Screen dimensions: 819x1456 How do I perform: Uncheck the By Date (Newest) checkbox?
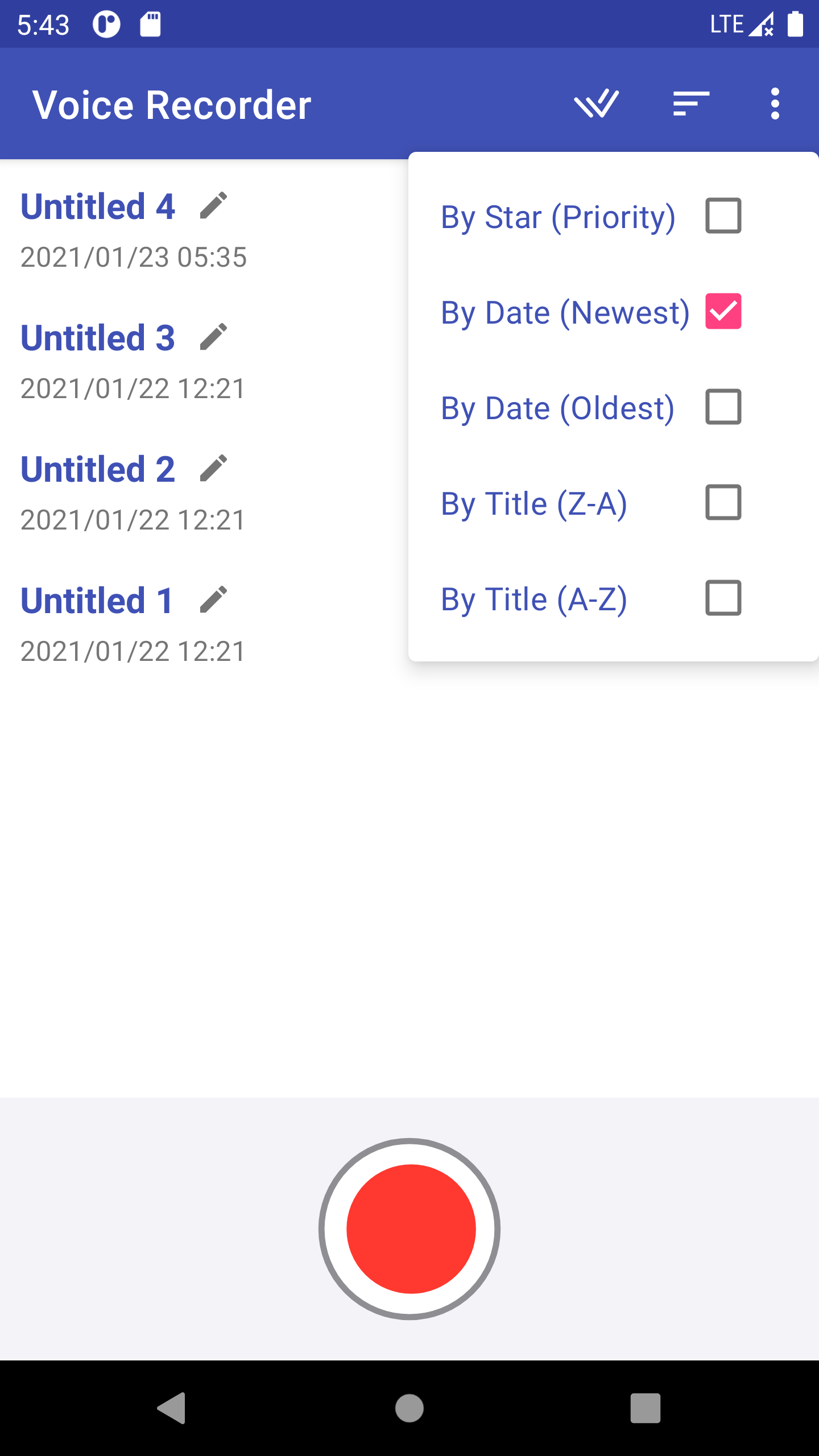click(x=723, y=312)
